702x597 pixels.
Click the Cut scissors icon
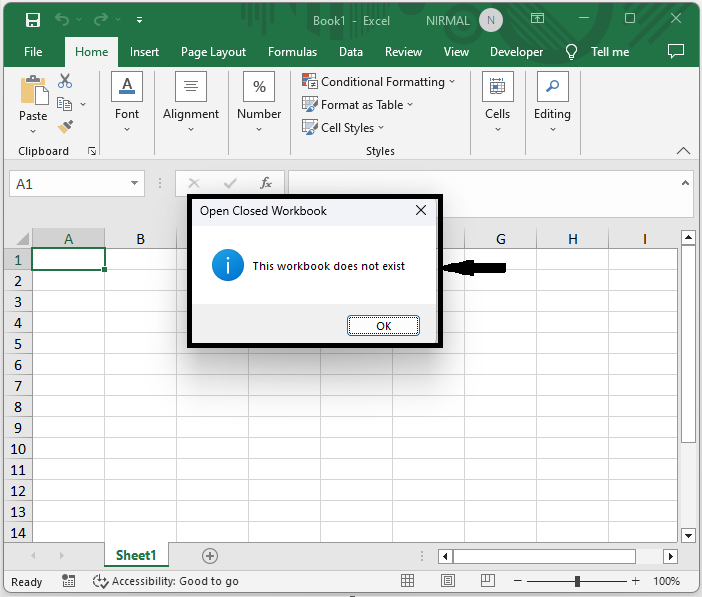coord(65,81)
